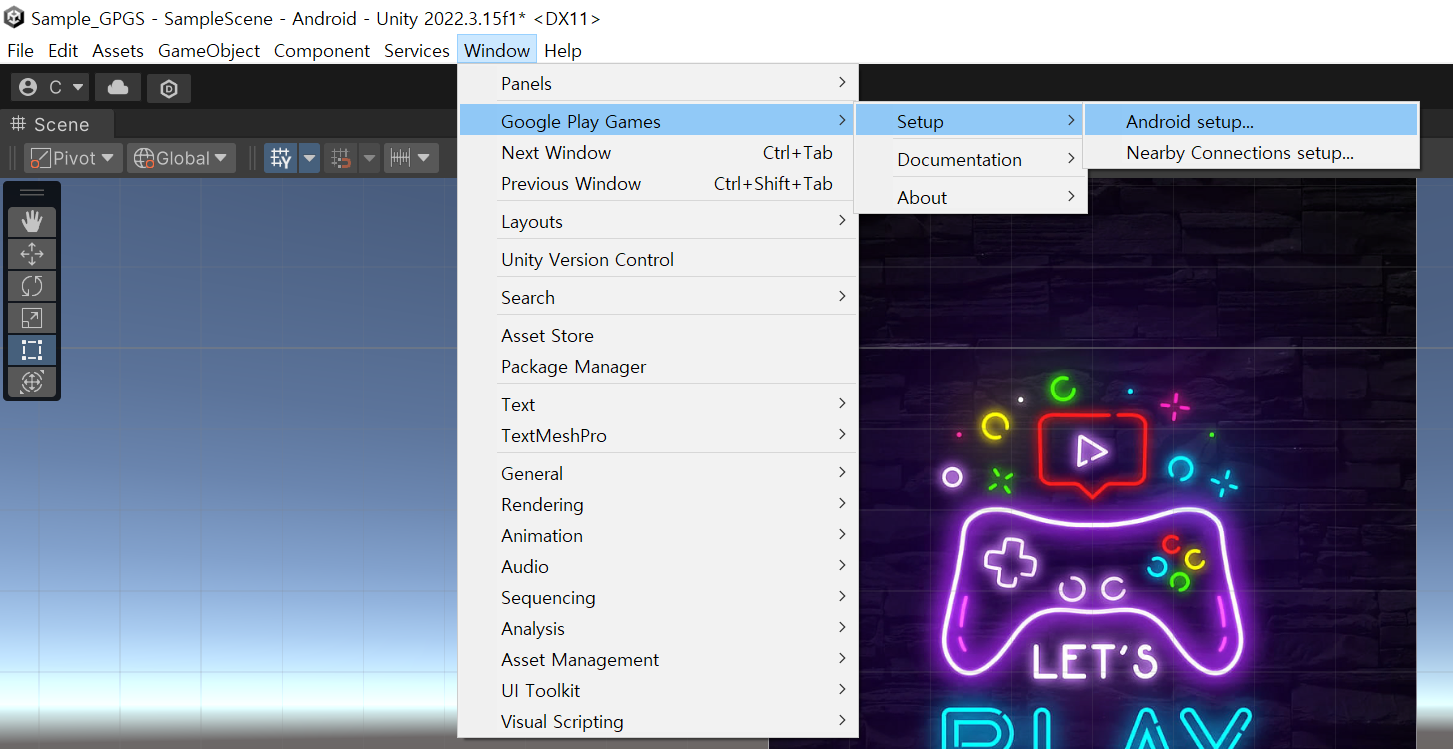Image resolution: width=1453 pixels, height=749 pixels.
Task: Open the cloud services icon
Action: click(118, 88)
